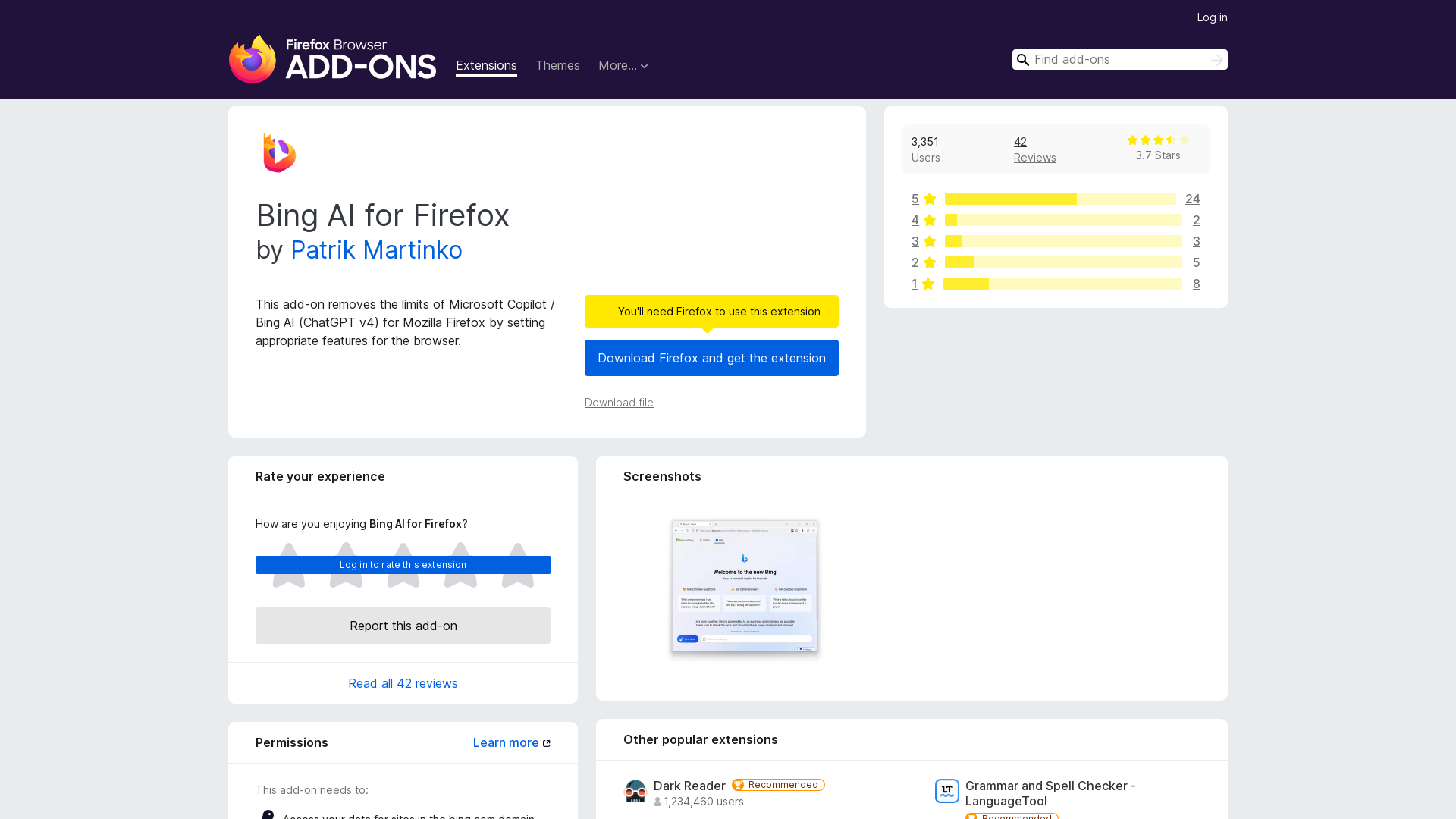Click the 2-star rating bar
The height and width of the screenshot is (819, 1456).
pos(1063,262)
